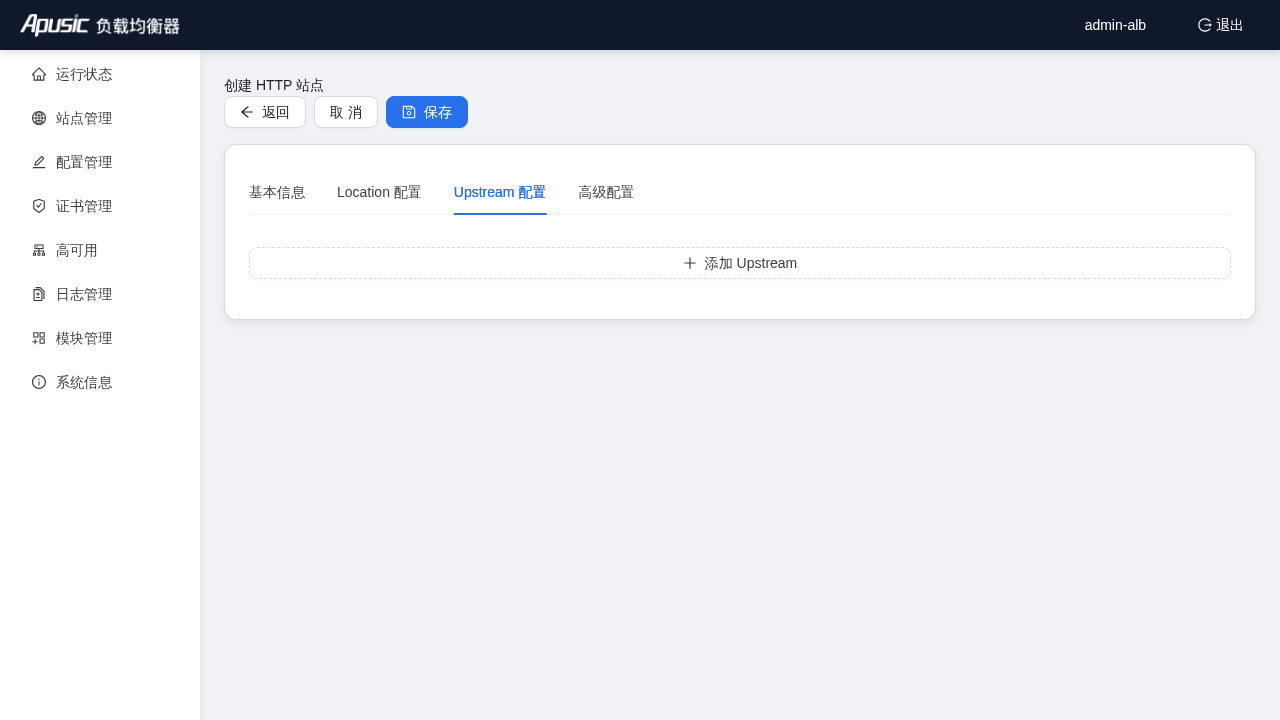Click the home icon beside 运行状态
Viewport: 1280px width, 720px height.
39,74
